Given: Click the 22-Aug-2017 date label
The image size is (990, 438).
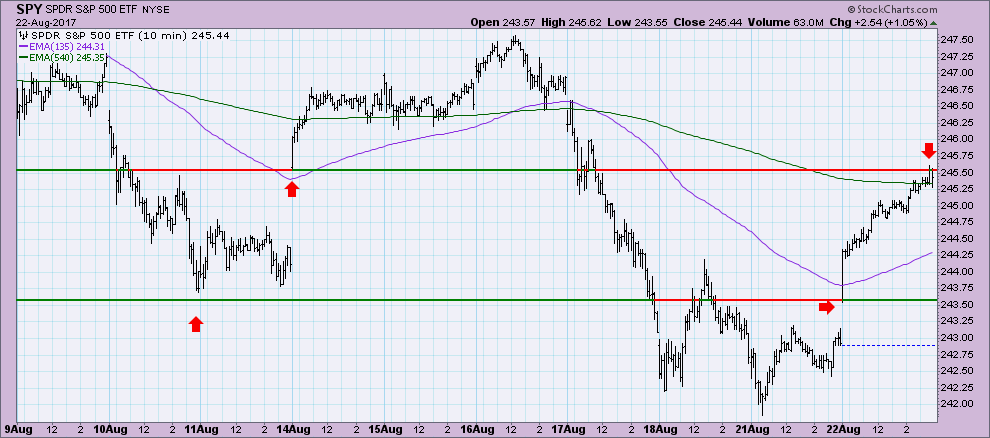Looking at the screenshot, I should (45, 22).
